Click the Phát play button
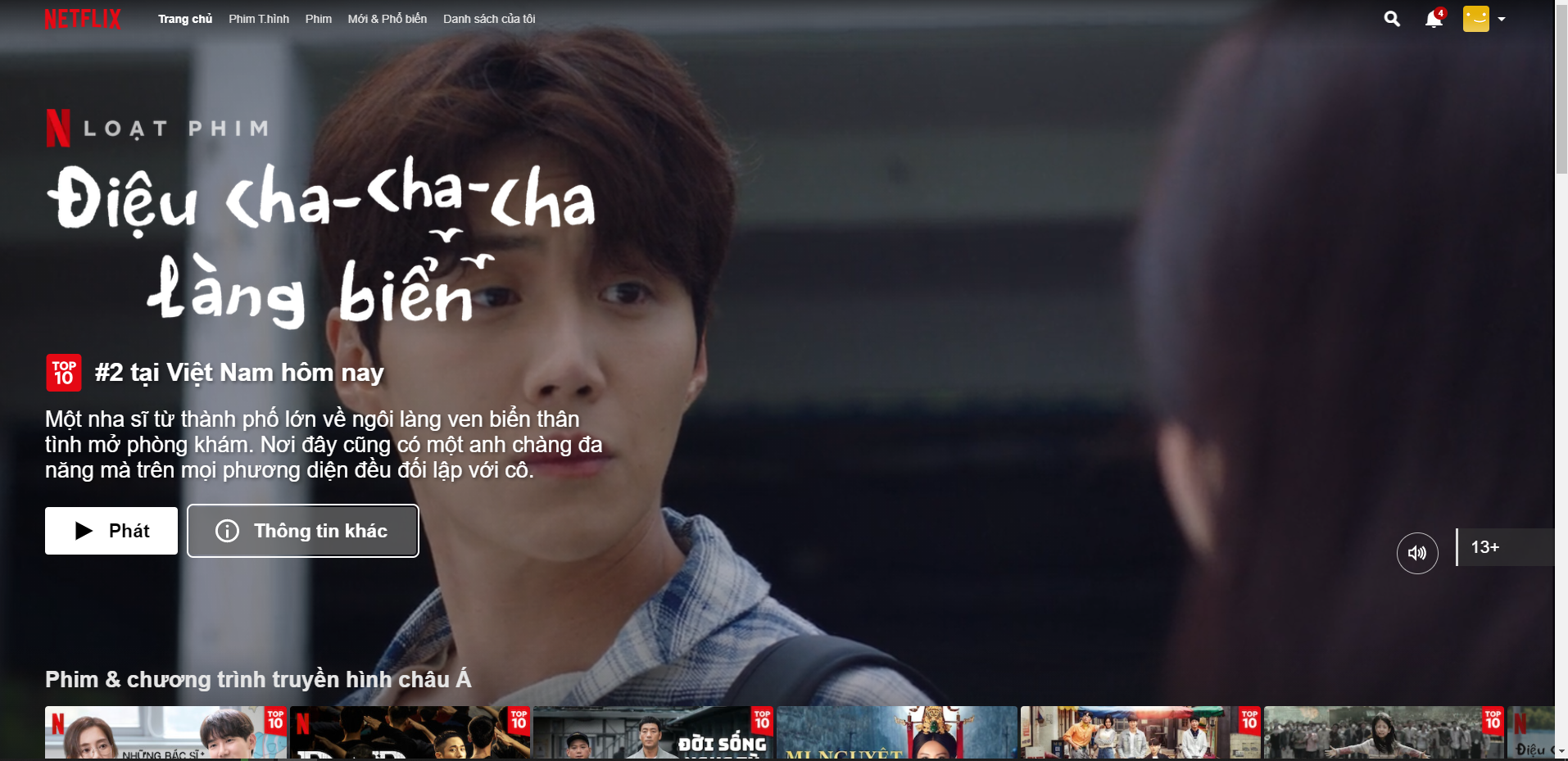1568x761 pixels. coord(111,531)
